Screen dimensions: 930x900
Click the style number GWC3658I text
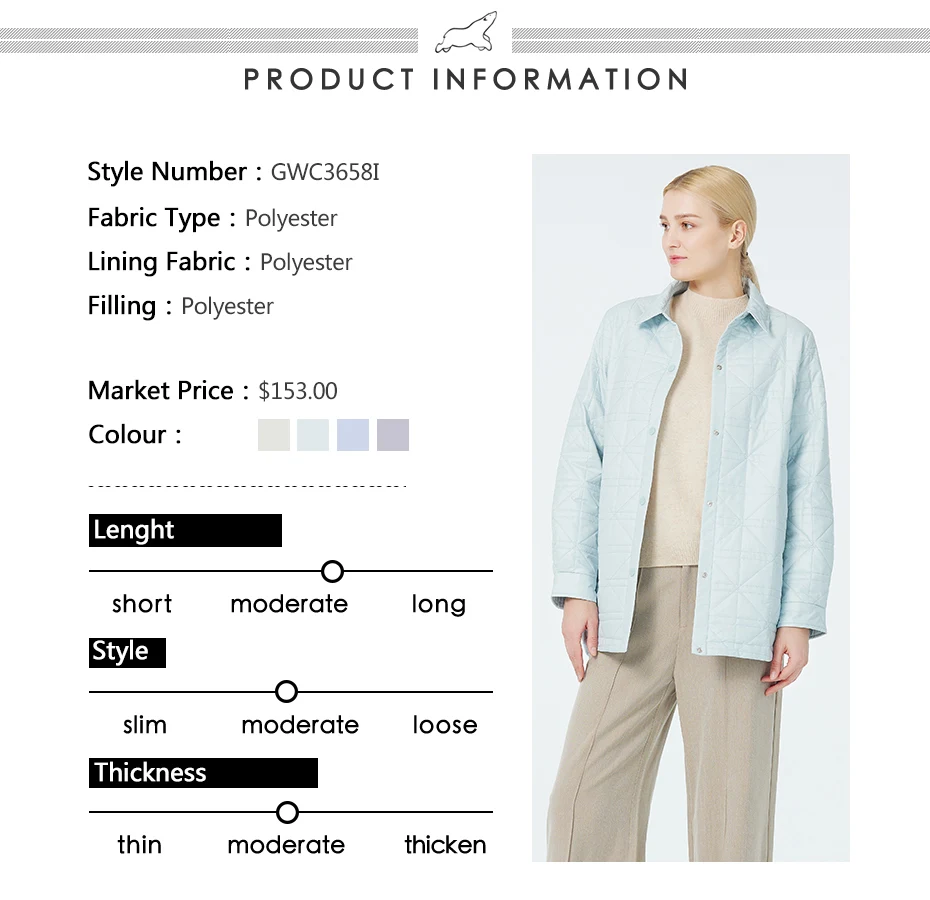(325, 173)
